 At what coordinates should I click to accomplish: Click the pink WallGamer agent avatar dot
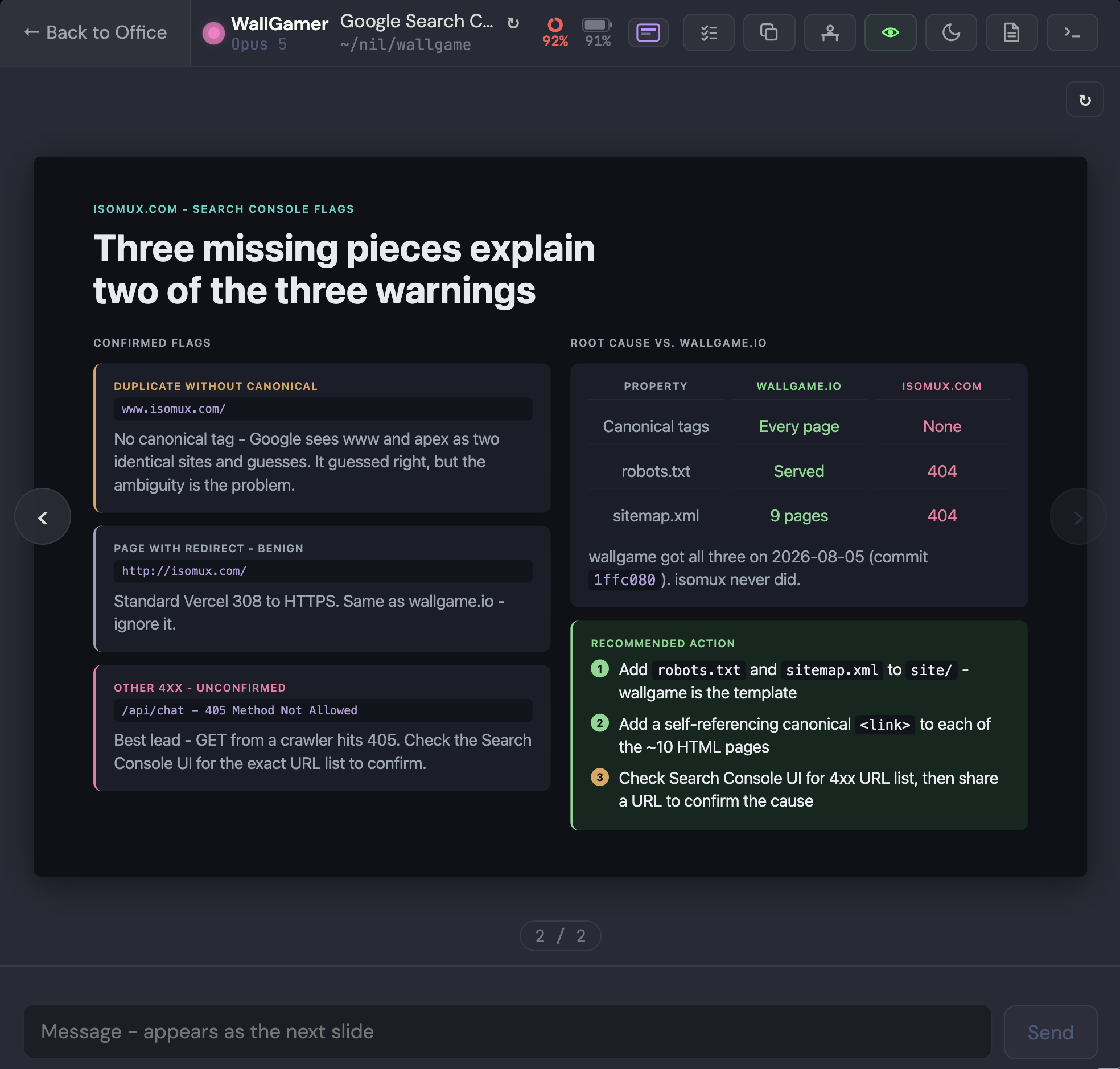click(213, 33)
